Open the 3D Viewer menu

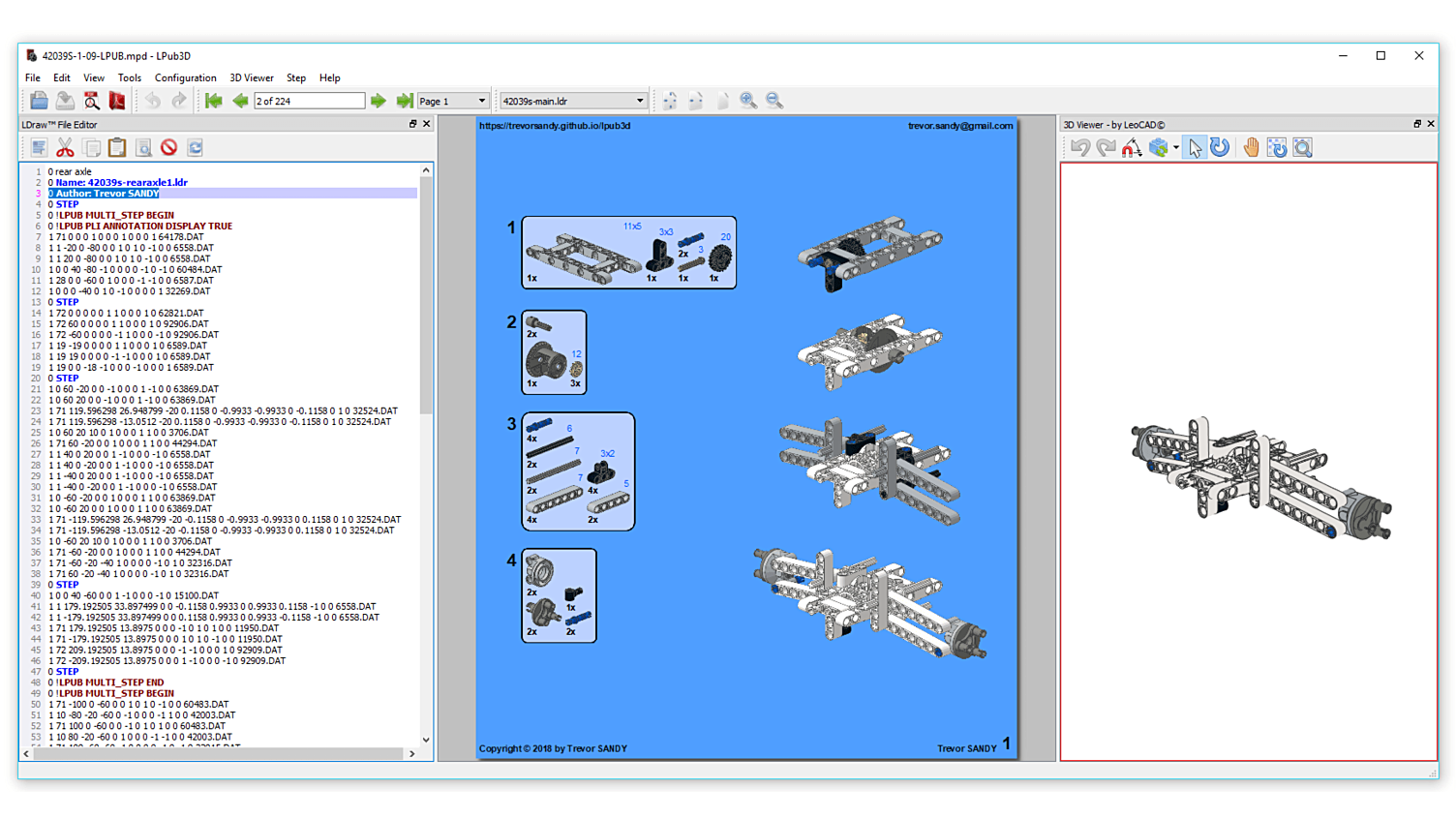251,77
